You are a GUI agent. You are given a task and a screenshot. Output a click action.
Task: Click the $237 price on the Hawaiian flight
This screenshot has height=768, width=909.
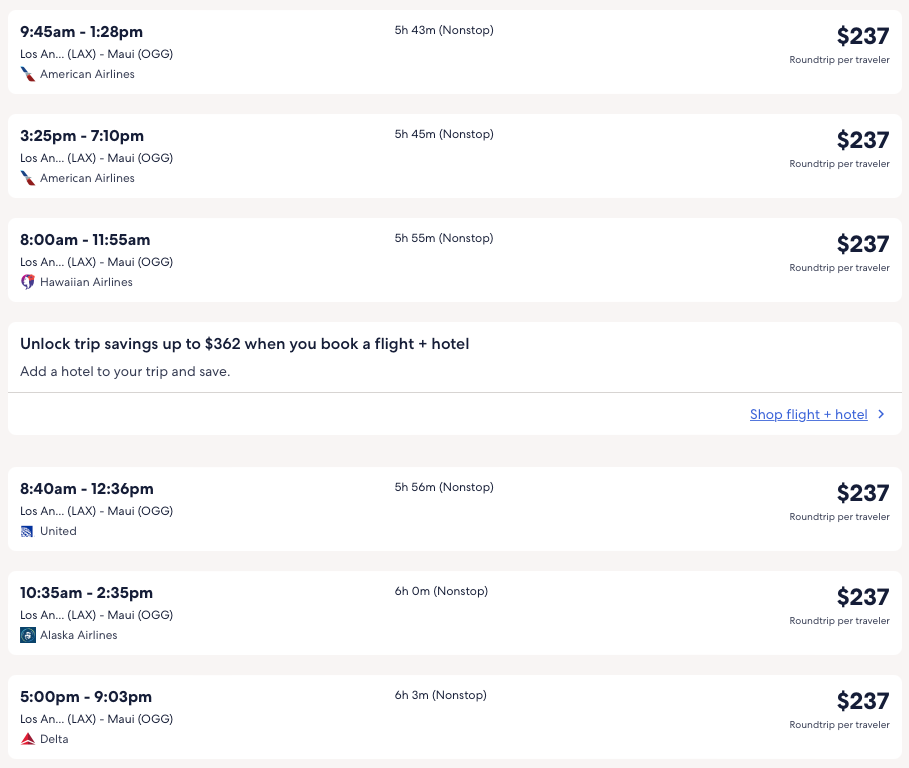tap(862, 244)
